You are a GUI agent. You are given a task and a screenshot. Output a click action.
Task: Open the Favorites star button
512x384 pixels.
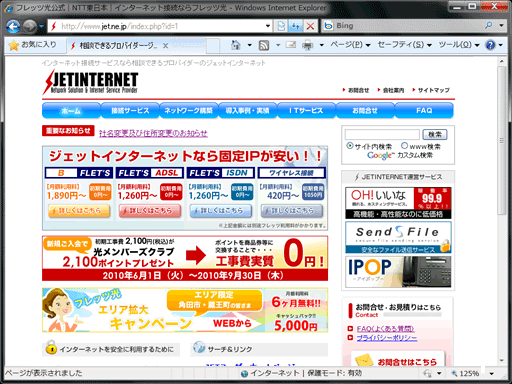pyautogui.click(x=33, y=45)
